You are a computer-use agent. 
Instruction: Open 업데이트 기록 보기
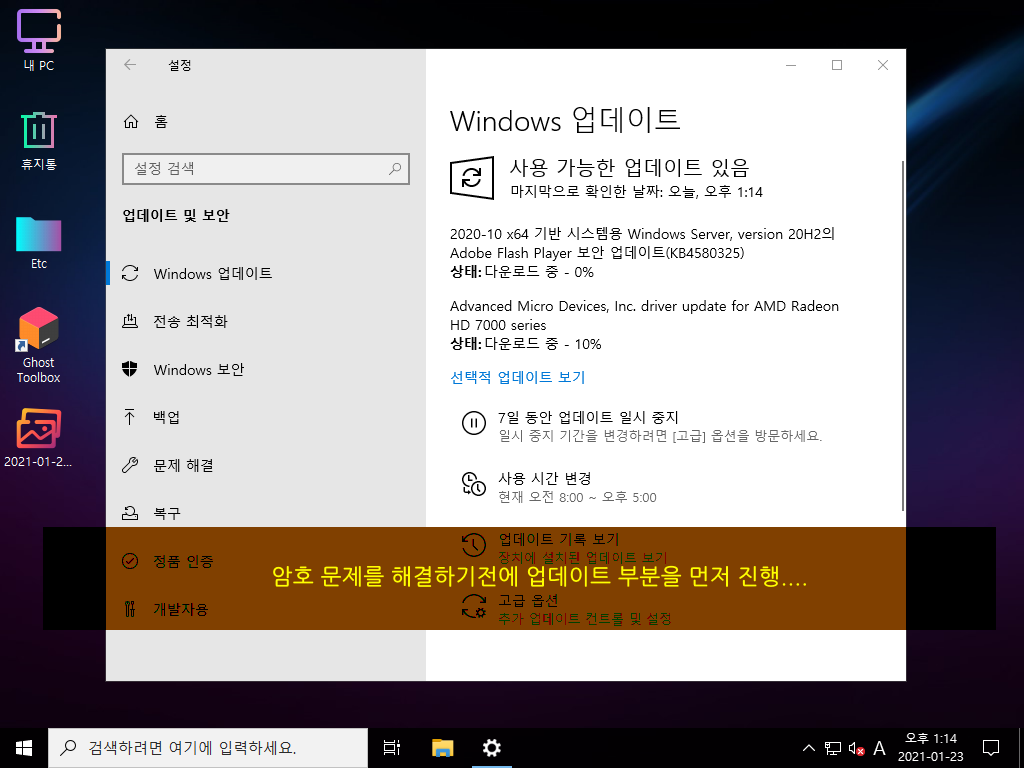pos(558,539)
